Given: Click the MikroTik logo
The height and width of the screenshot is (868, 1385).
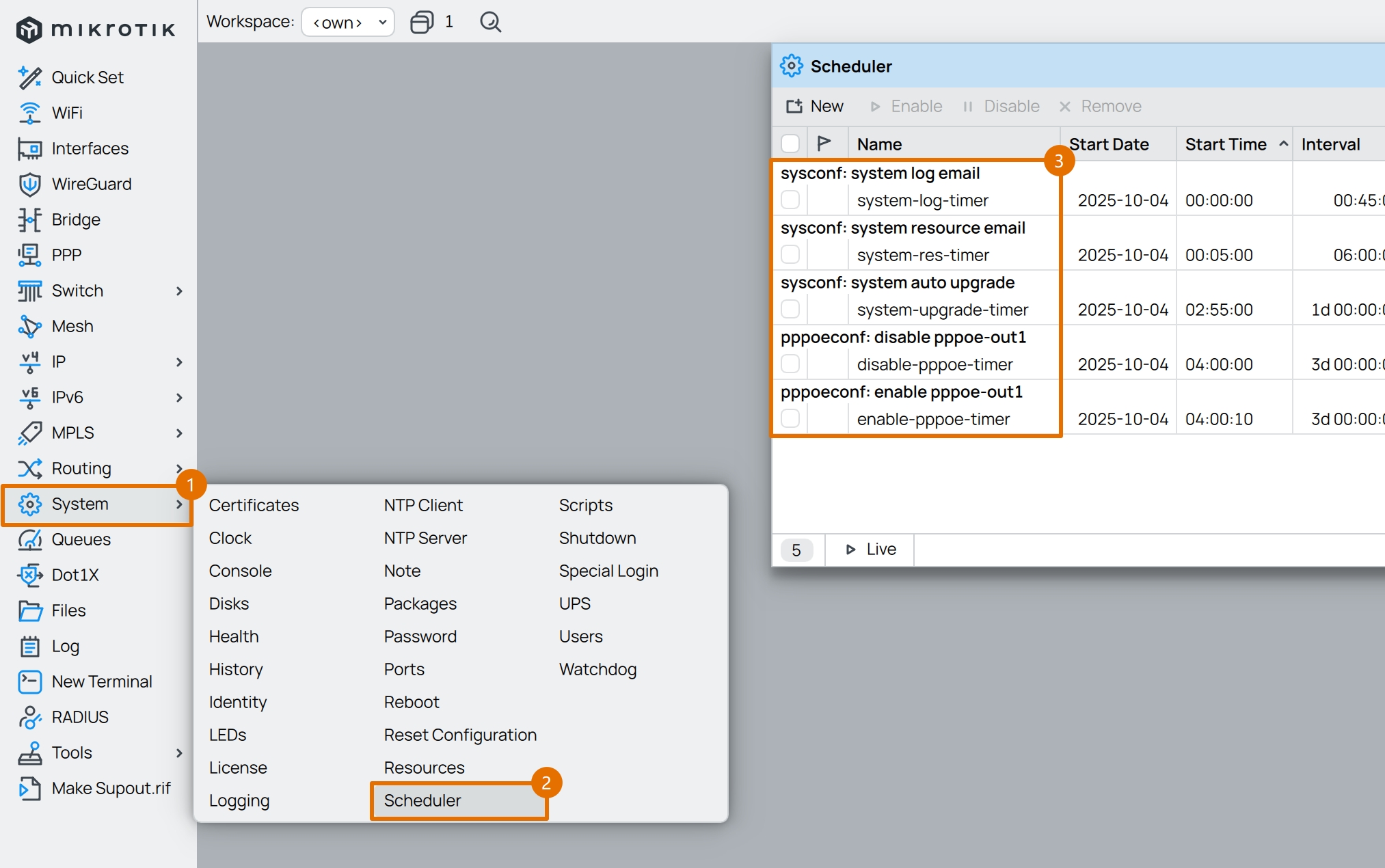Looking at the screenshot, I should click(x=96, y=29).
